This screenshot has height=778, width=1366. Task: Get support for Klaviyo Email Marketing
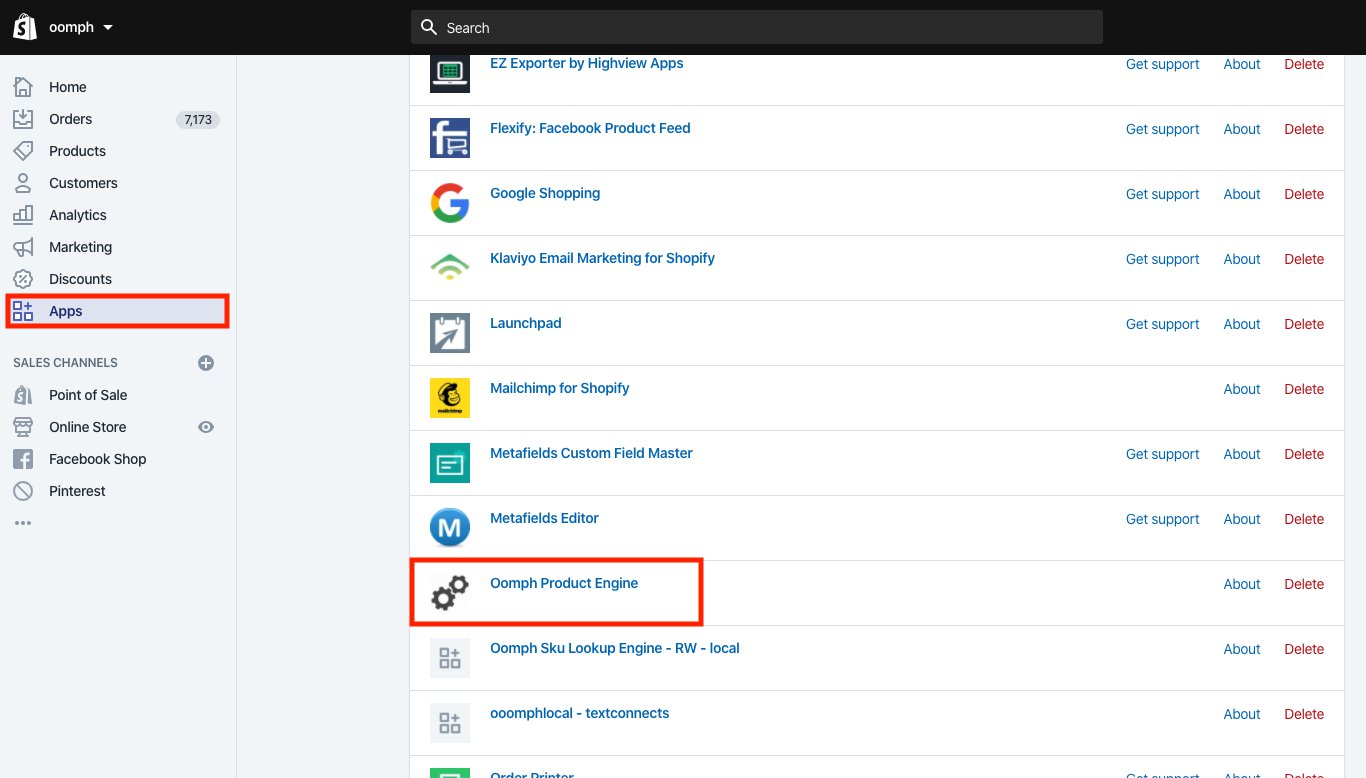tap(1162, 259)
